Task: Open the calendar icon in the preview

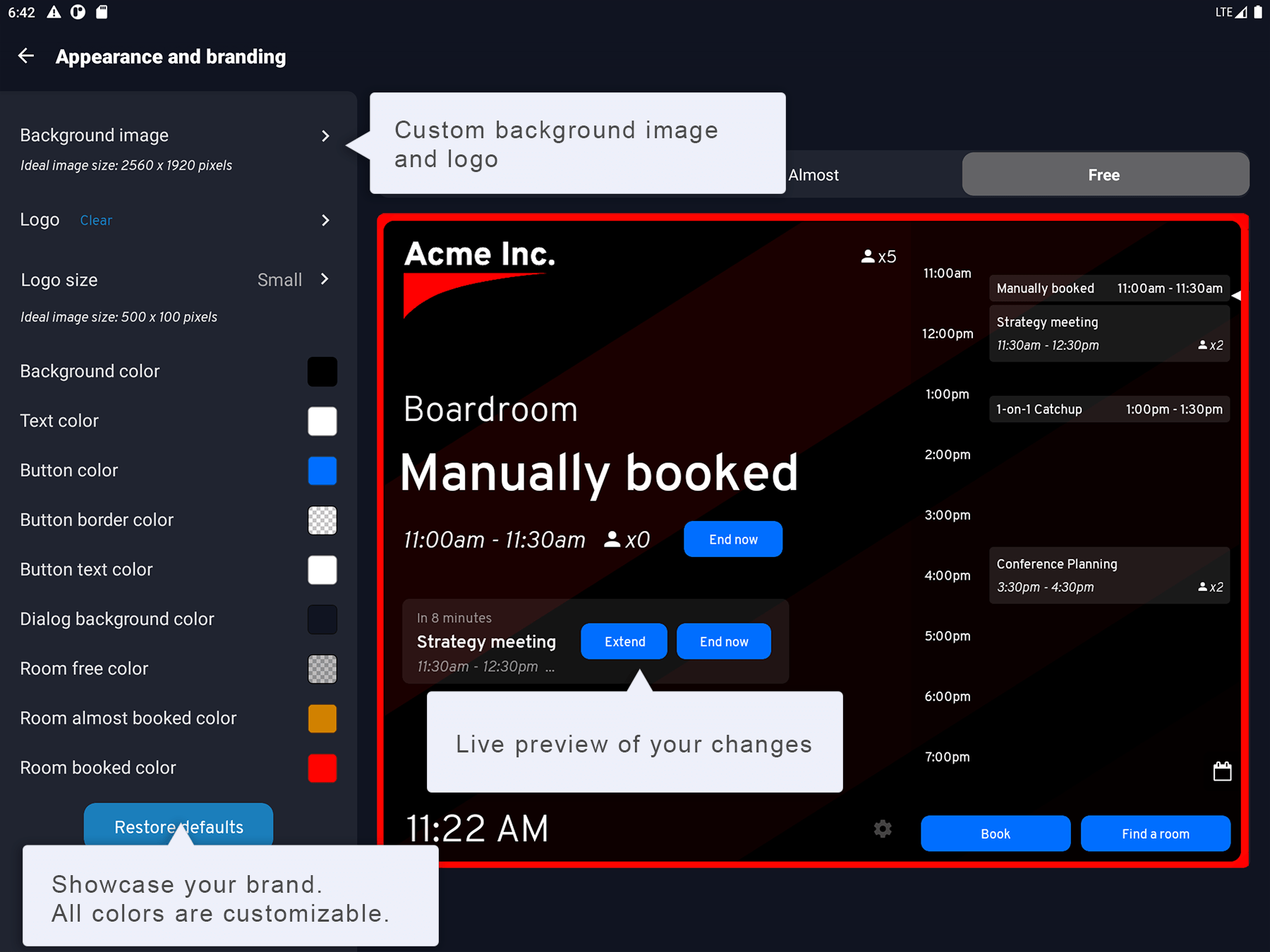Action: click(x=1222, y=771)
